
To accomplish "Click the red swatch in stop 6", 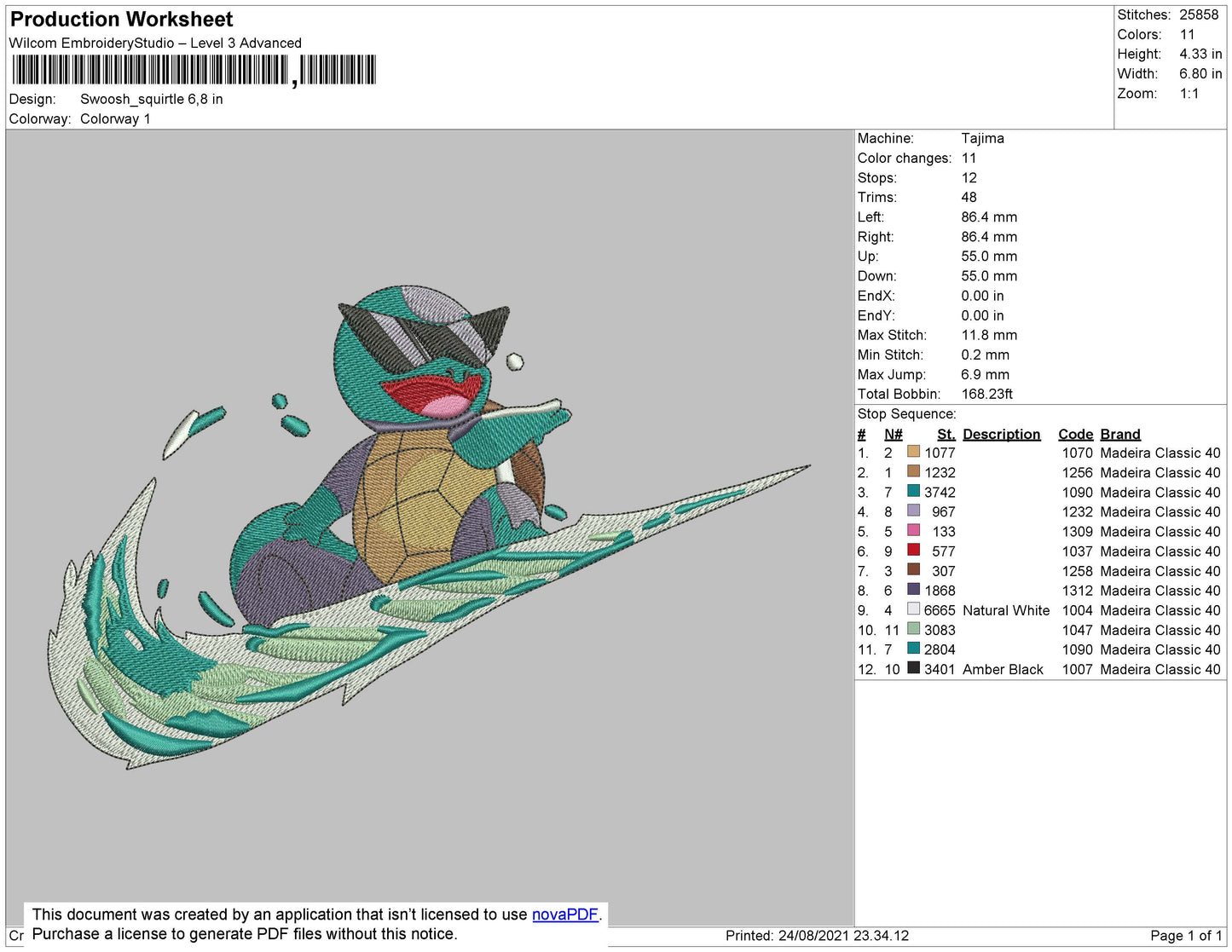I will click(913, 550).
